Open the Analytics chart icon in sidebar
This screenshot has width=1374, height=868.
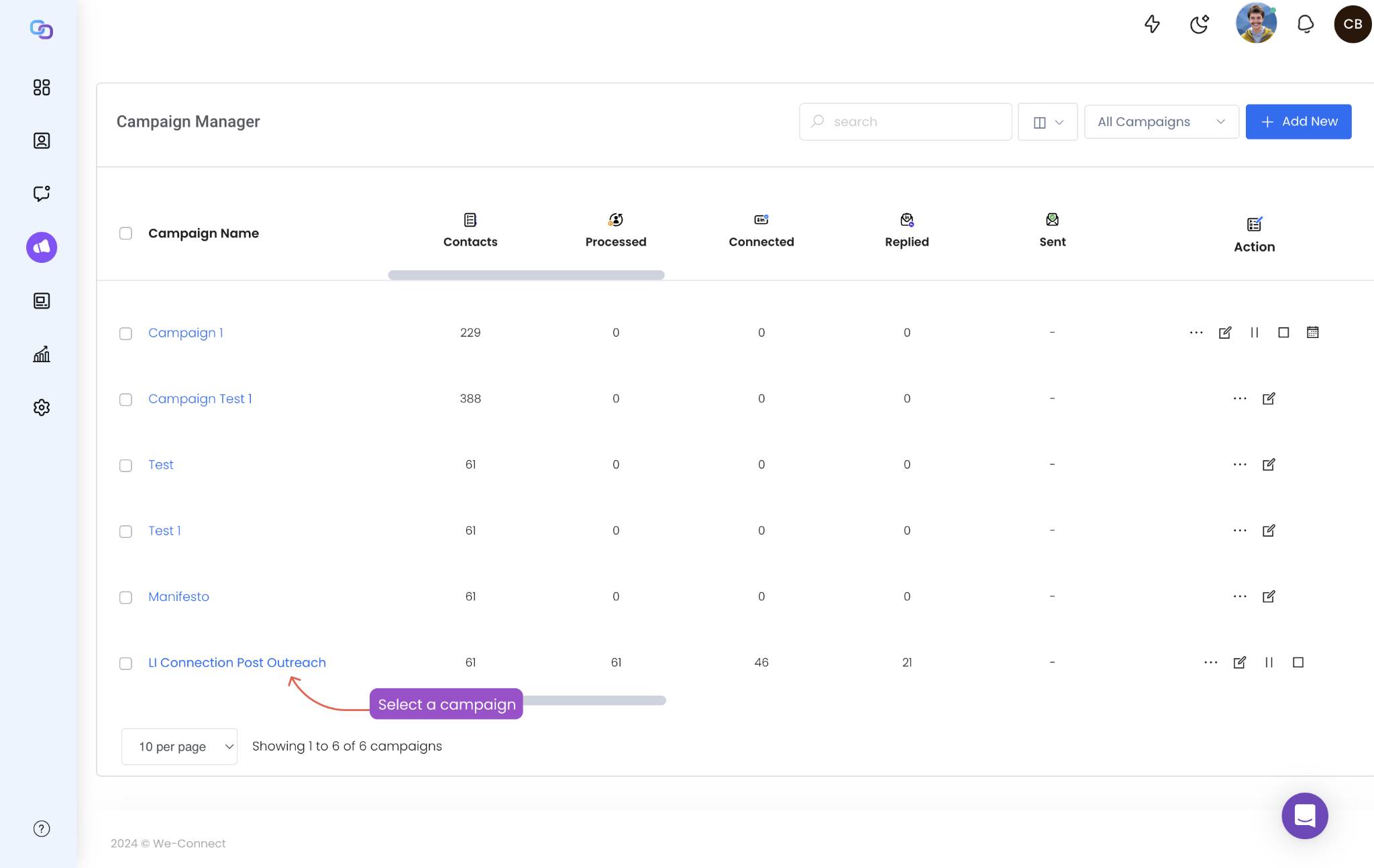[42, 354]
